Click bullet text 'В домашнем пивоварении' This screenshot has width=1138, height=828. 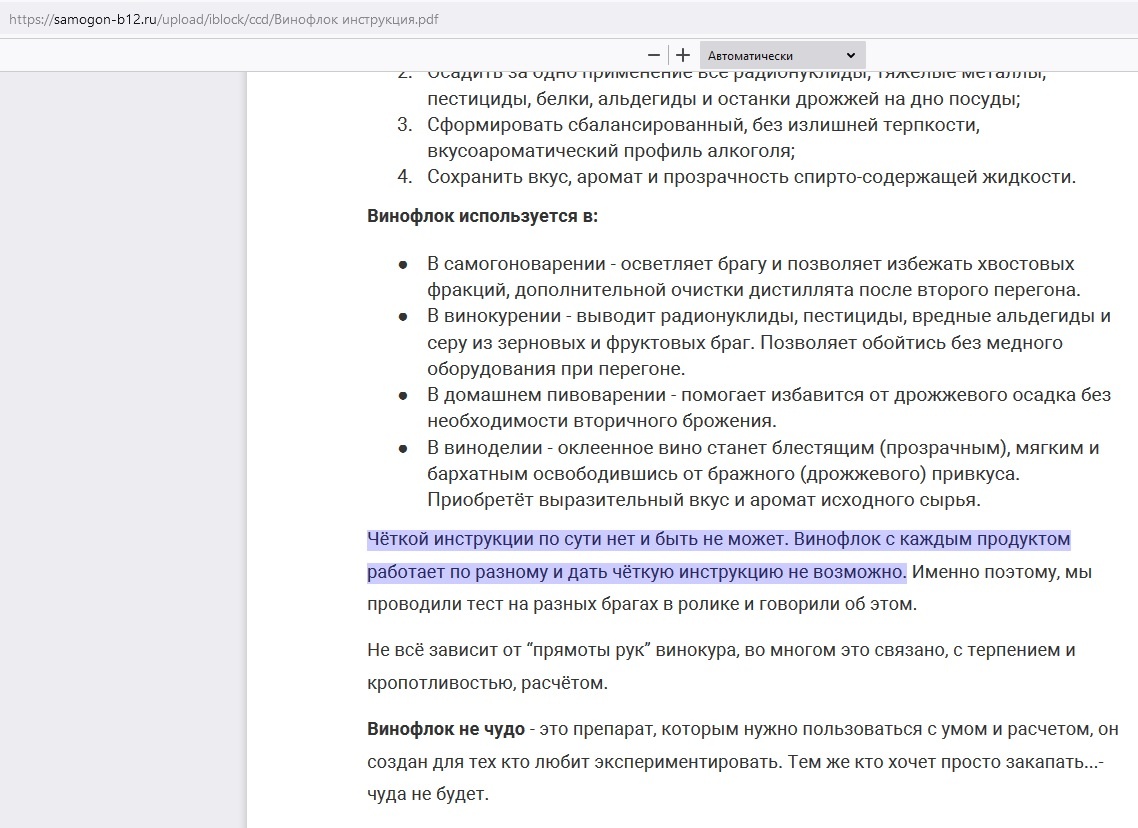click(x=546, y=395)
